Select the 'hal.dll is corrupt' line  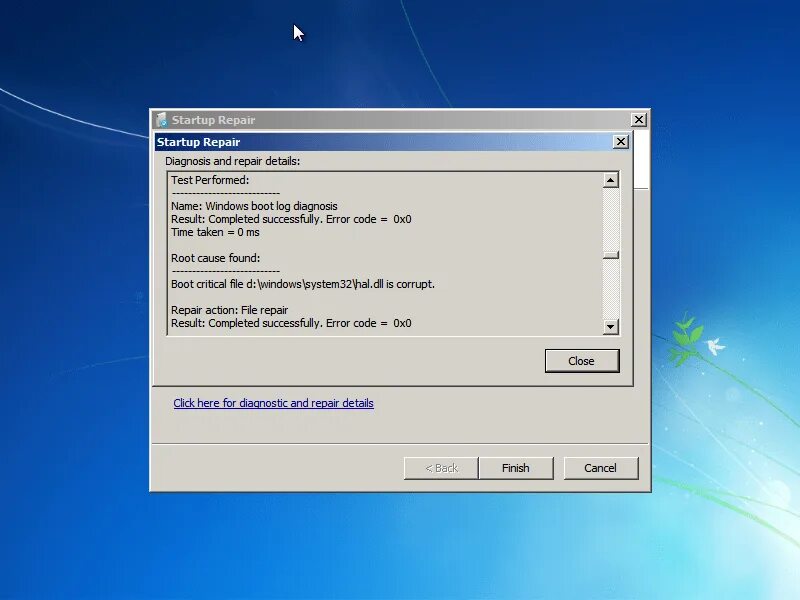pos(303,284)
